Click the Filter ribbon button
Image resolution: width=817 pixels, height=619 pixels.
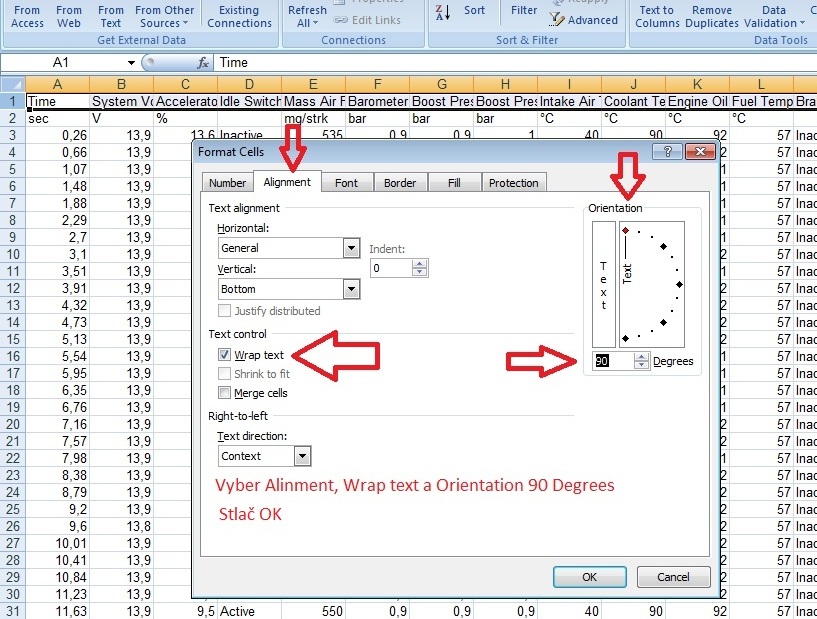tap(523, 10)
